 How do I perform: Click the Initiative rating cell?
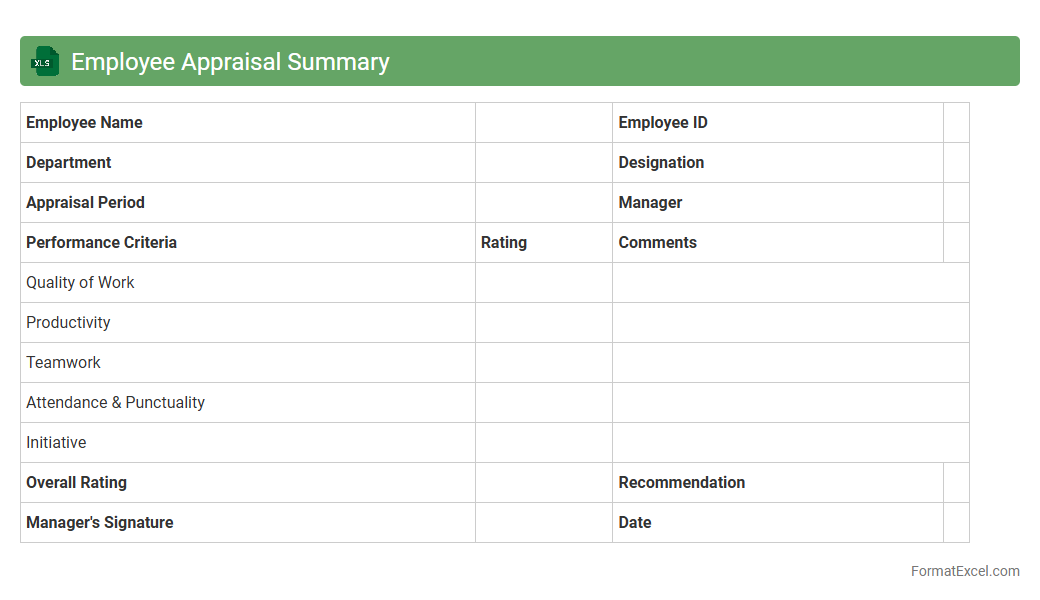pyautogui.click(x=543, y=443)
